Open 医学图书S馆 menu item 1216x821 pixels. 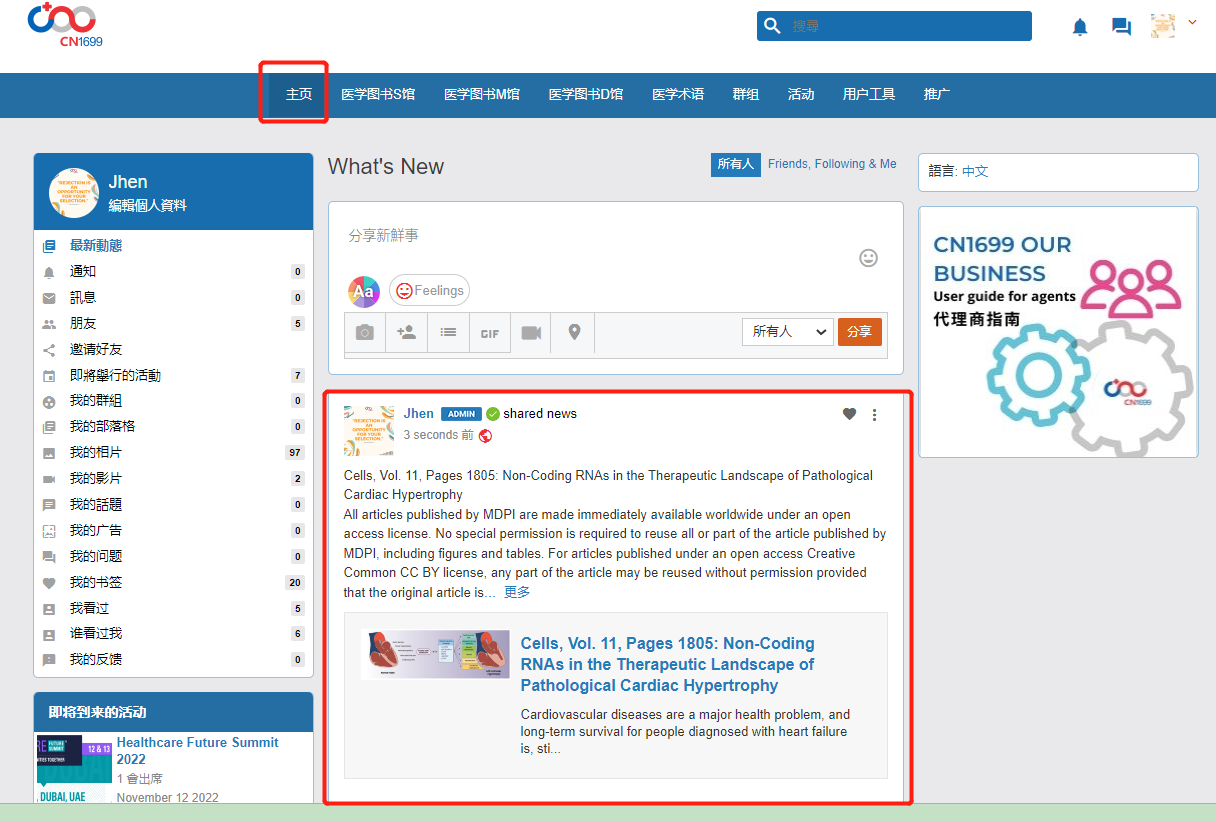click(378, 94)
